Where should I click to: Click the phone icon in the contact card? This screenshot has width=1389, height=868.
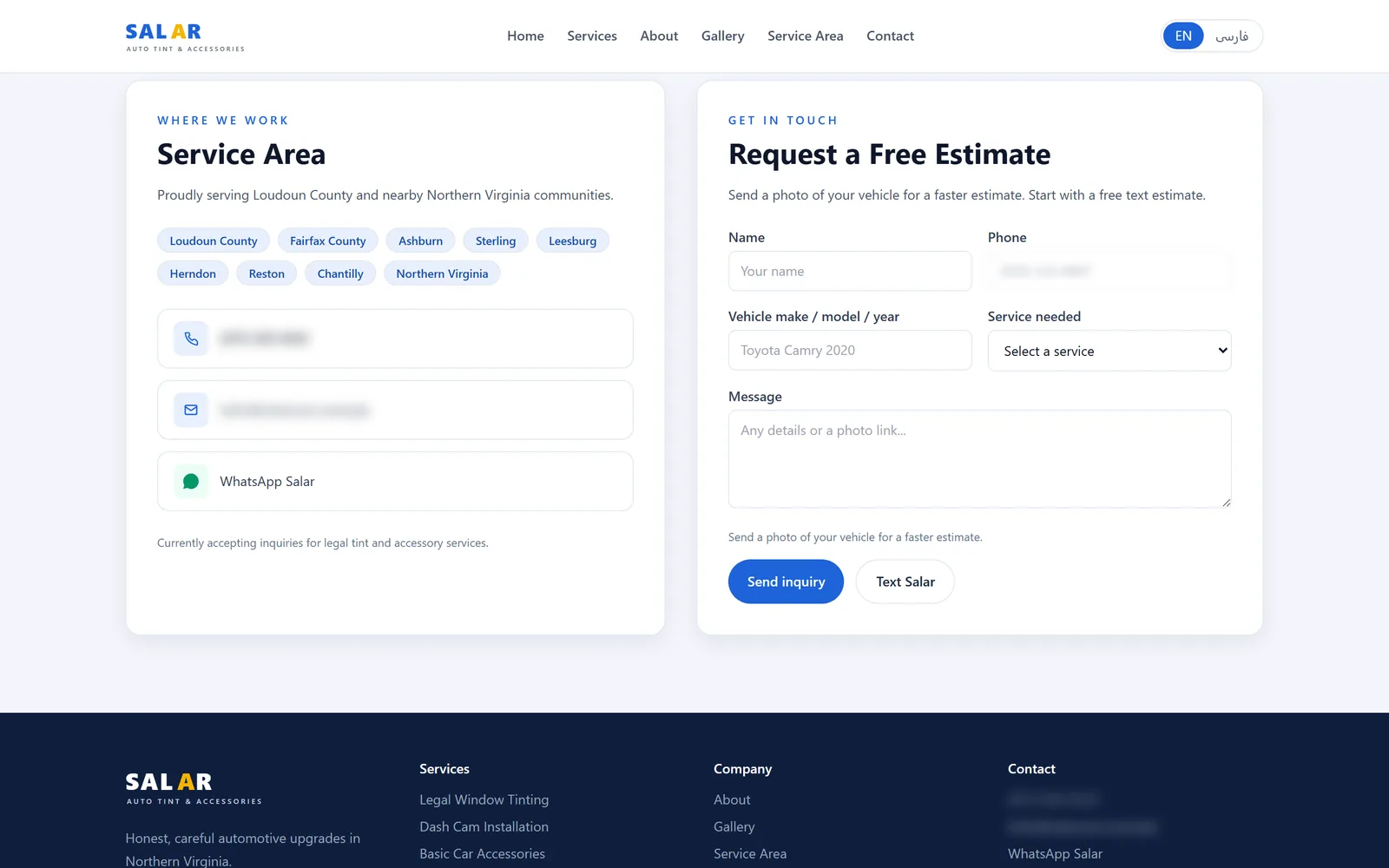[x=191, y=339]
